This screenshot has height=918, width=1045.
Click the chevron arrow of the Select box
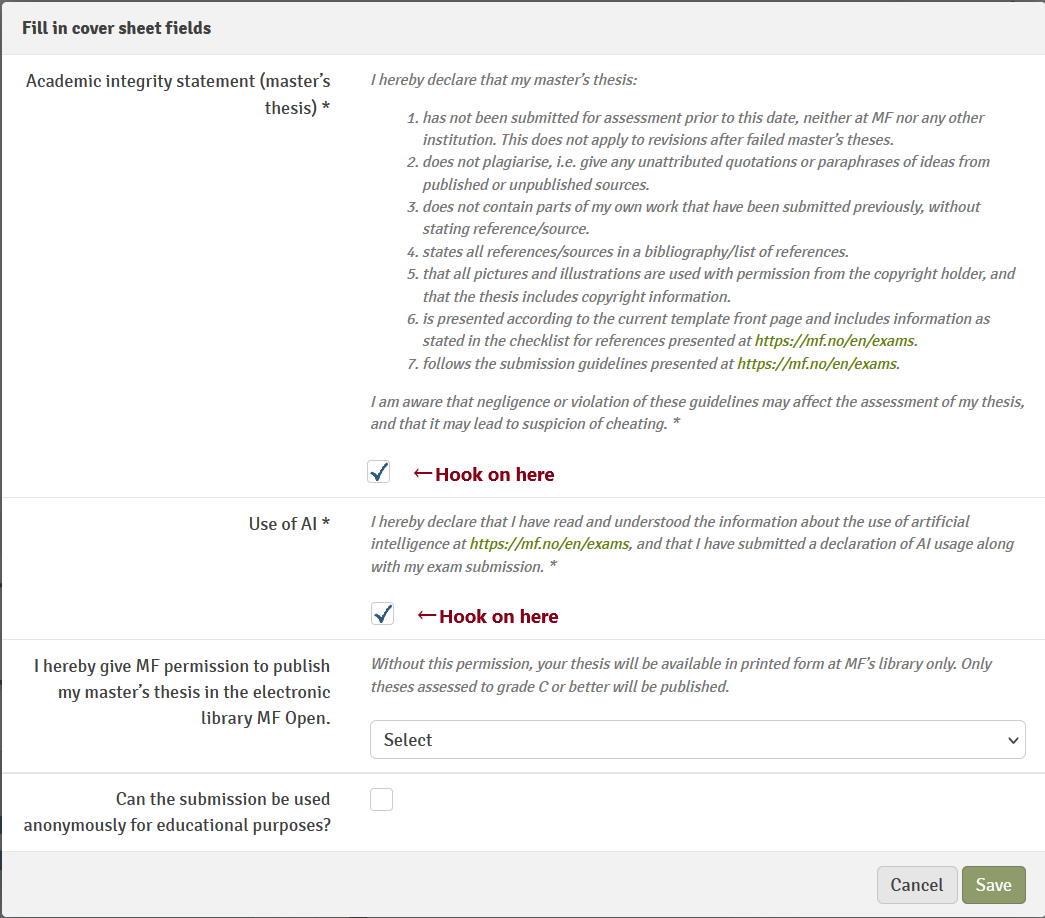pyautogui.click(x=1014, y=741)
